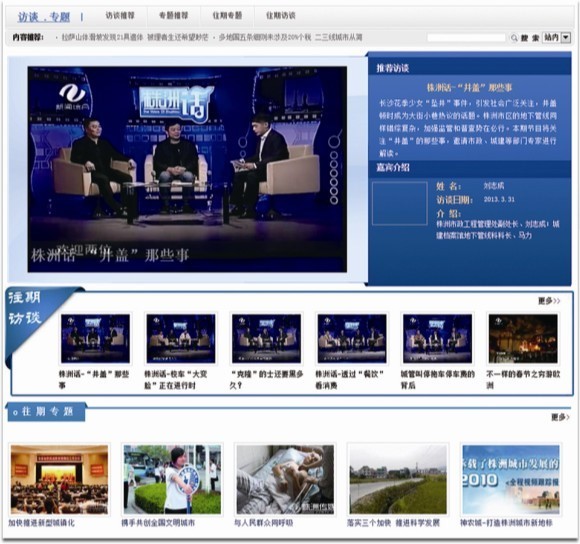Open the 校车“大变脸” interview thumbnail

(181, 338)
